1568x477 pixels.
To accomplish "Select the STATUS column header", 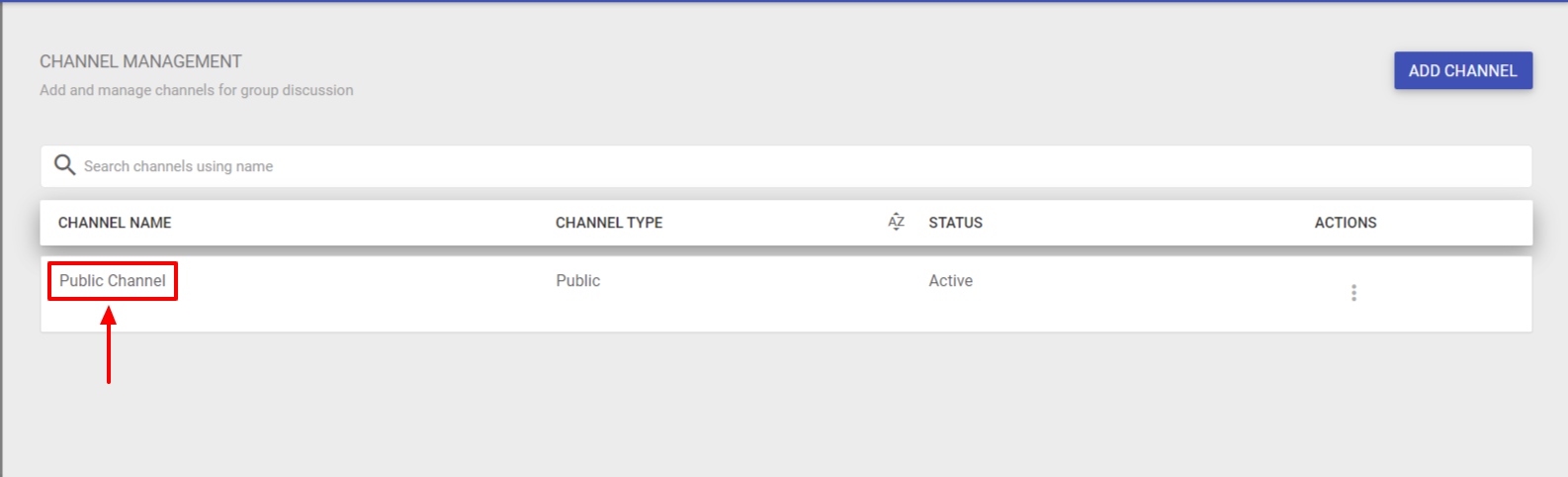I will tap(955, 223).
